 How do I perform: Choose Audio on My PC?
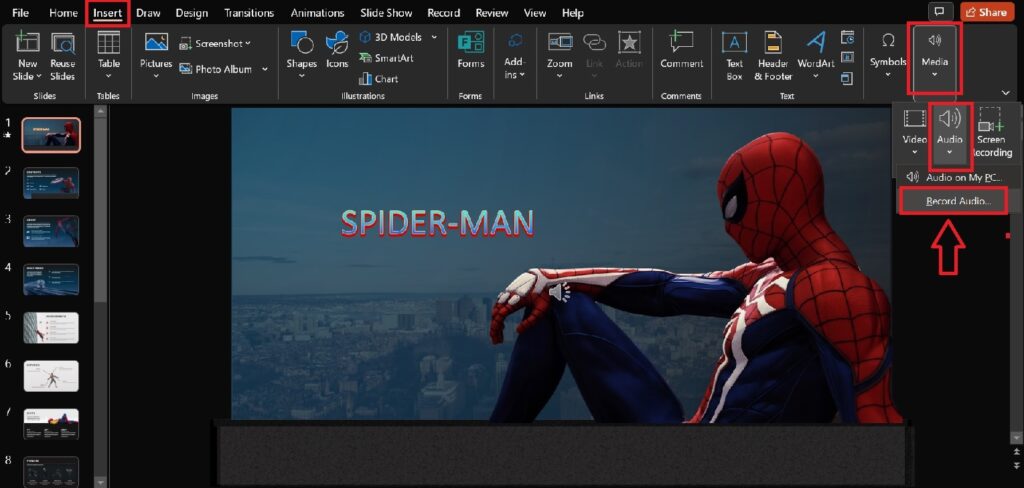[954, 177]
